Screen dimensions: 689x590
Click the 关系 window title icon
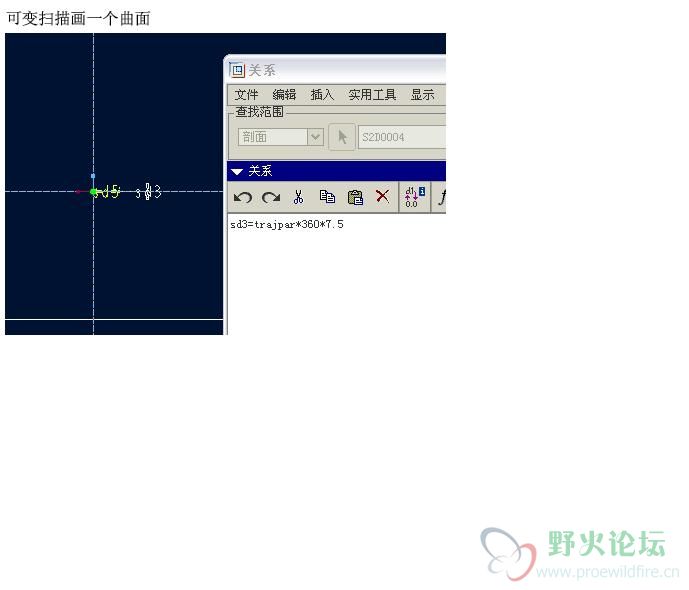(237, 70)
